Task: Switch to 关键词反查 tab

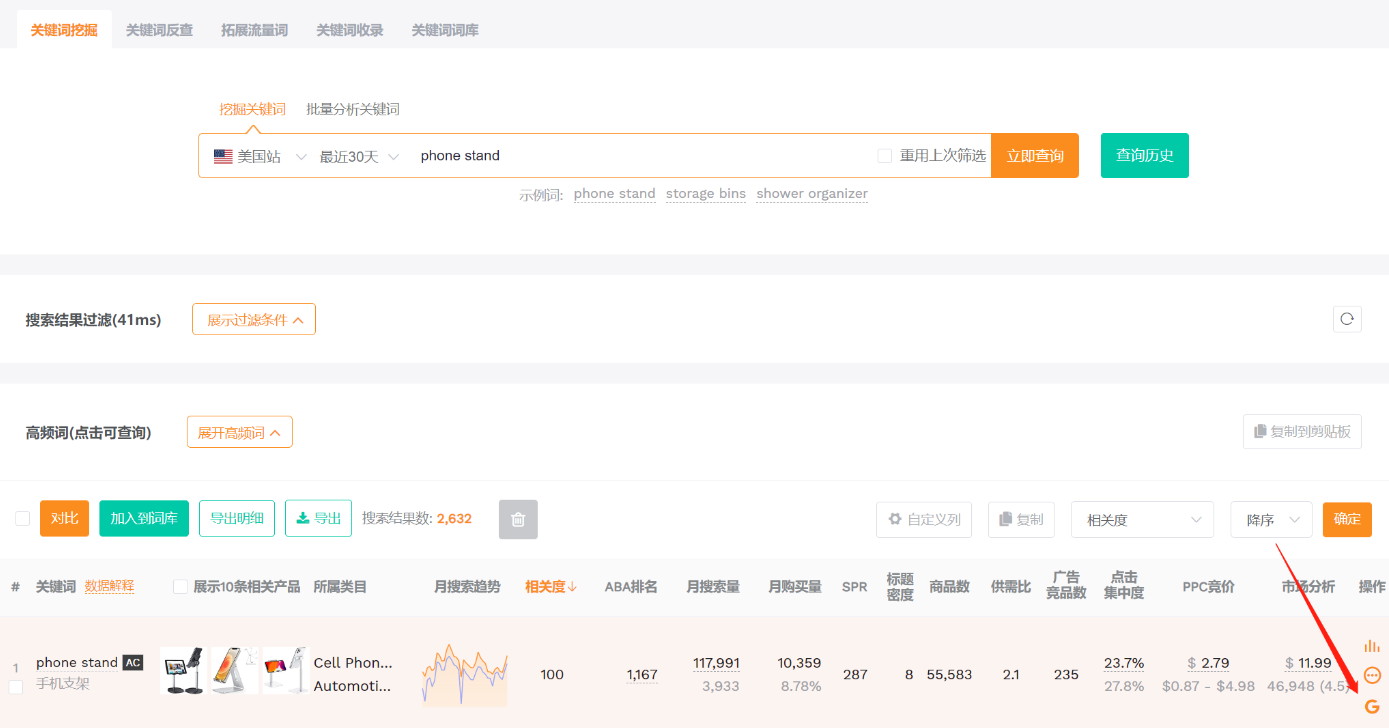Action: [159, 30]
